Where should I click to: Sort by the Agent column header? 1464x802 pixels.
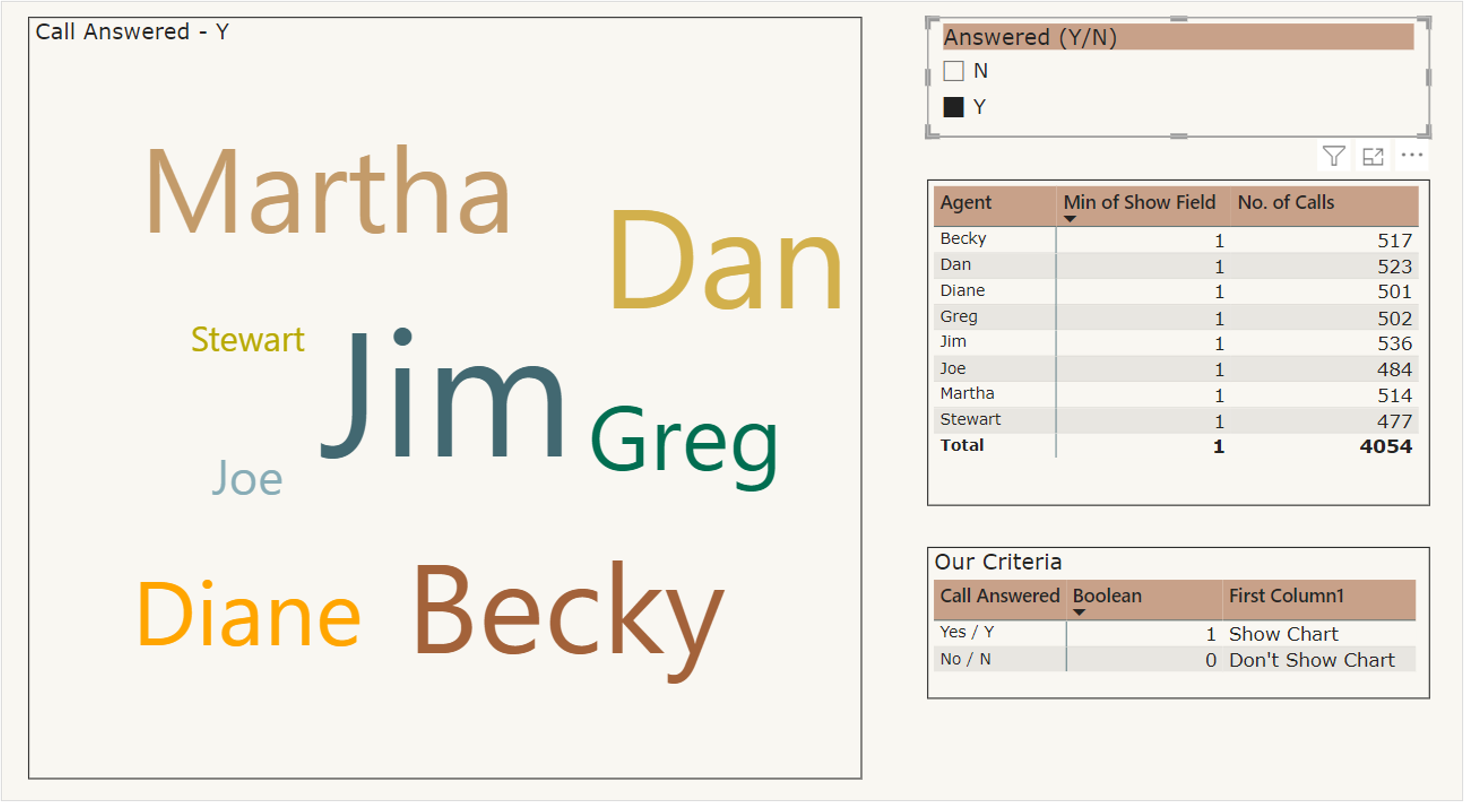(x=966, y=203)
